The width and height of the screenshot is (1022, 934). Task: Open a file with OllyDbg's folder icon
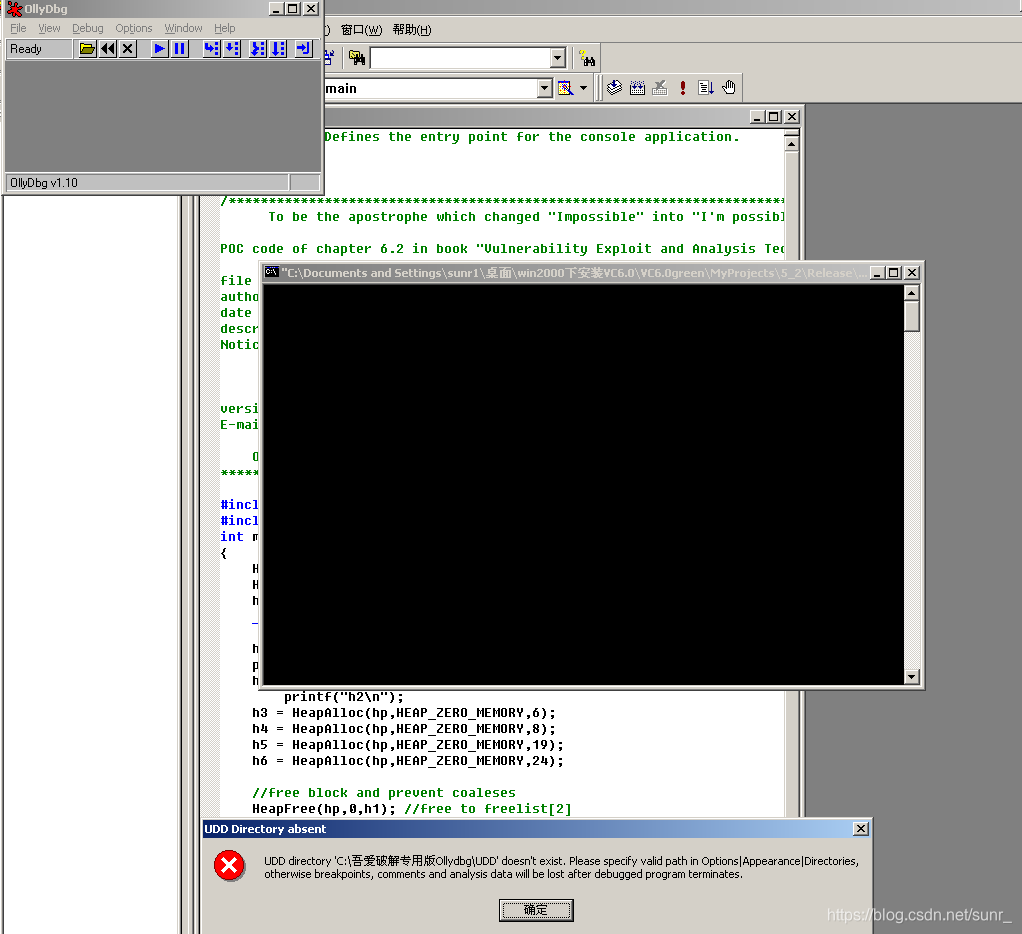click(87, 49)
